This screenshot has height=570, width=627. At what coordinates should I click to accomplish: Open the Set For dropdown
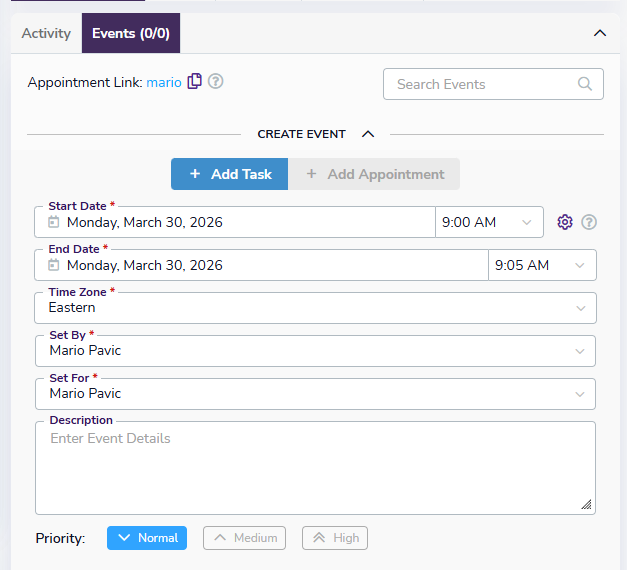[315, 394]
